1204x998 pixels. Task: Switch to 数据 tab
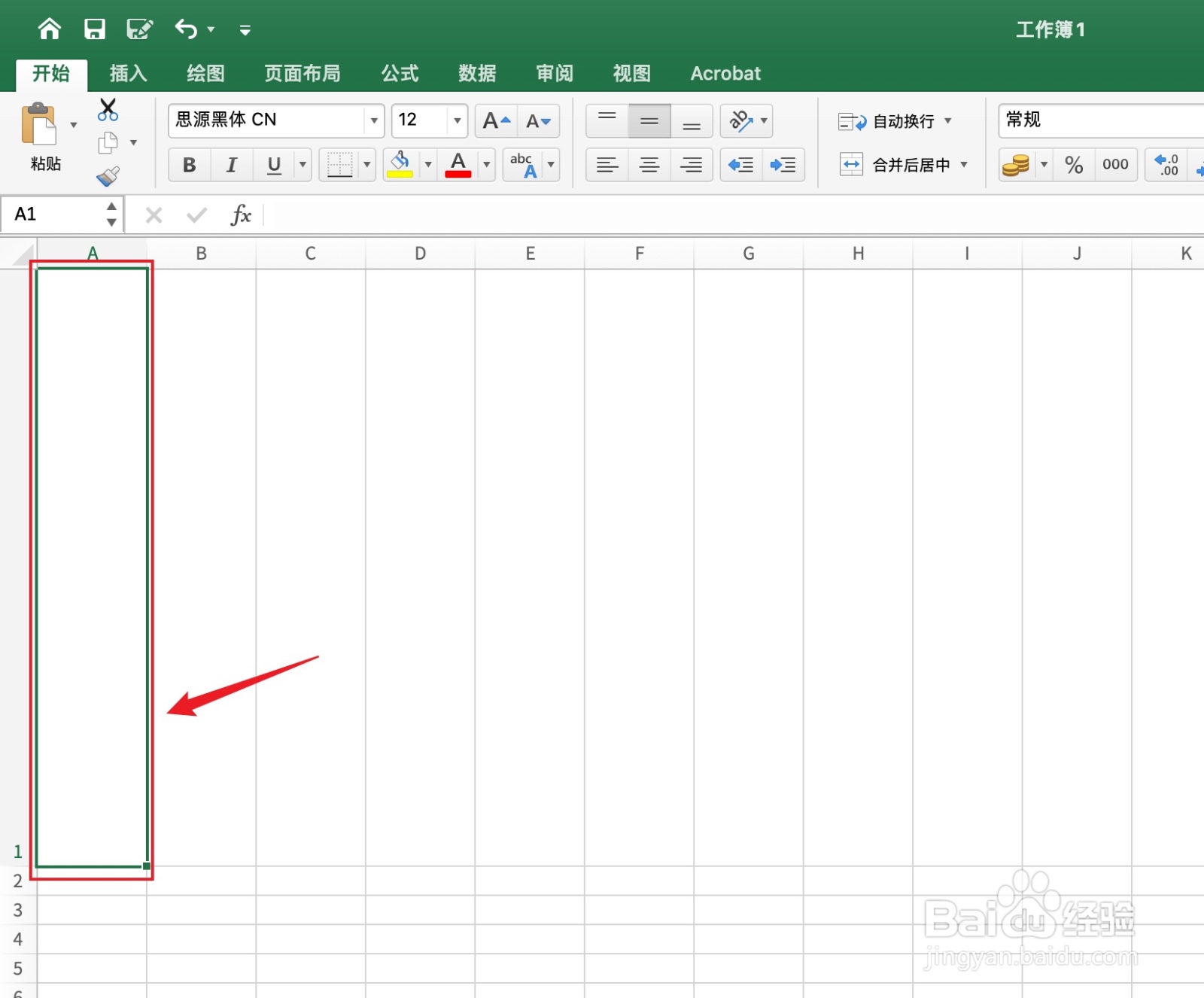[x=477, y=74]
